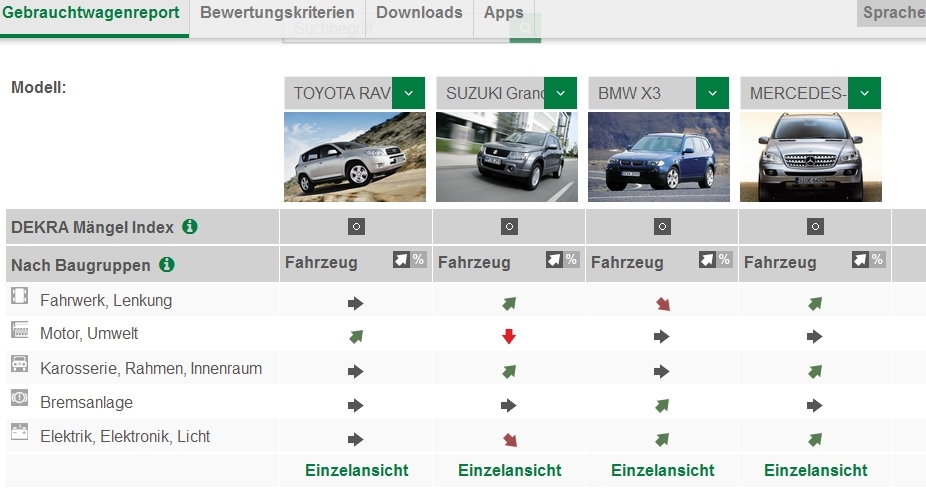
Task: Click Suzuki's green arrow for Karosserie row
Action: [x=509, y=372]
